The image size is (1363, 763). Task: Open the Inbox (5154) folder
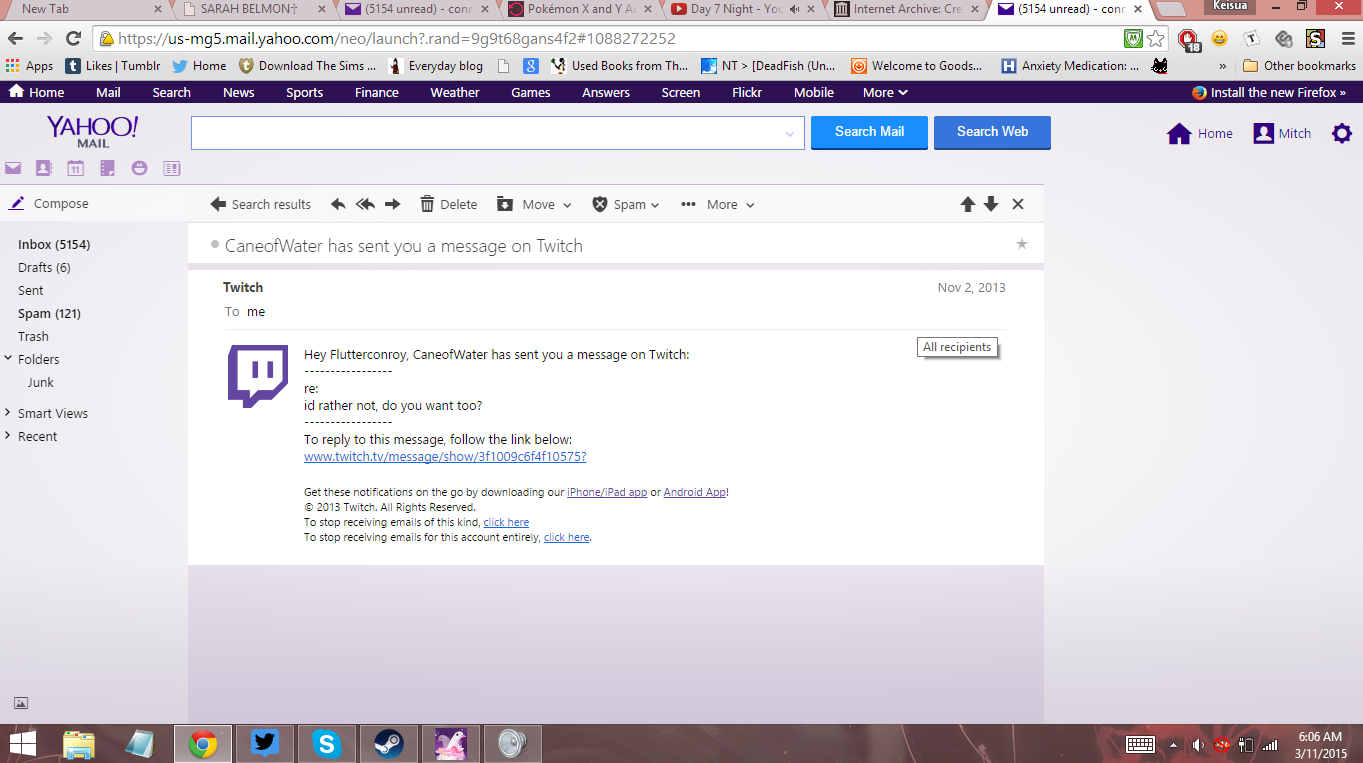(x=54, y=244)
